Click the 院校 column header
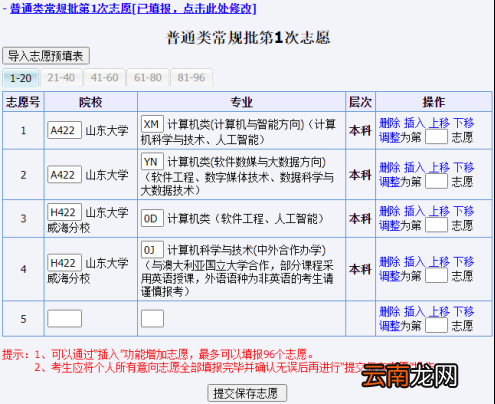Viewport: 495px width, 404px height. click(90, 102)
